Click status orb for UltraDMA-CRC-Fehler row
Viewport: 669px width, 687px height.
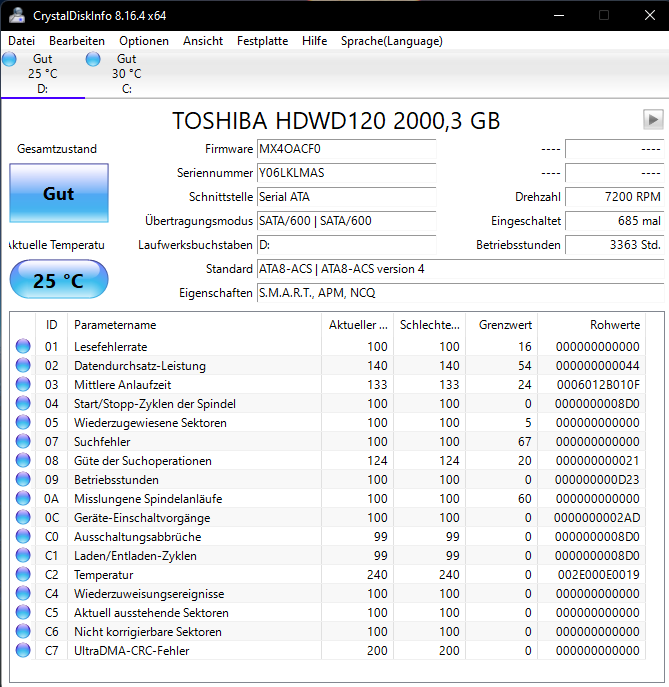coord(23,650)
